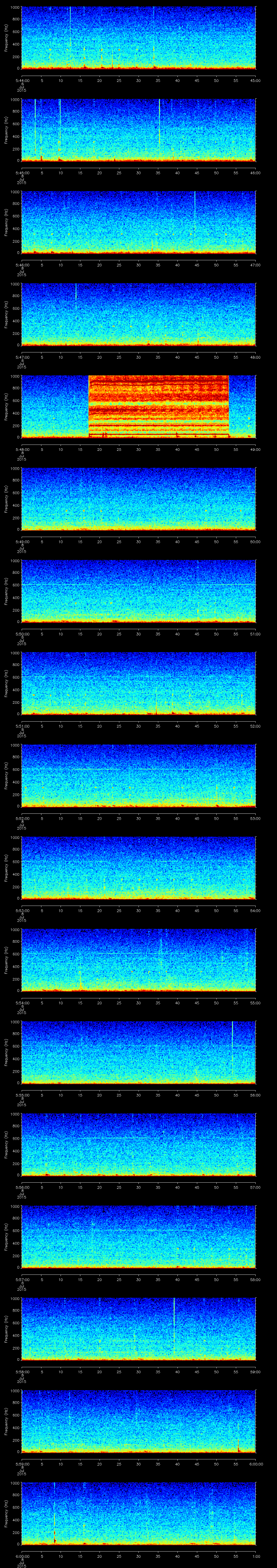Click the spectrogram panel starting at 5:45:00
This screenshot has height=1568, width=277.
tap(138, 130)
